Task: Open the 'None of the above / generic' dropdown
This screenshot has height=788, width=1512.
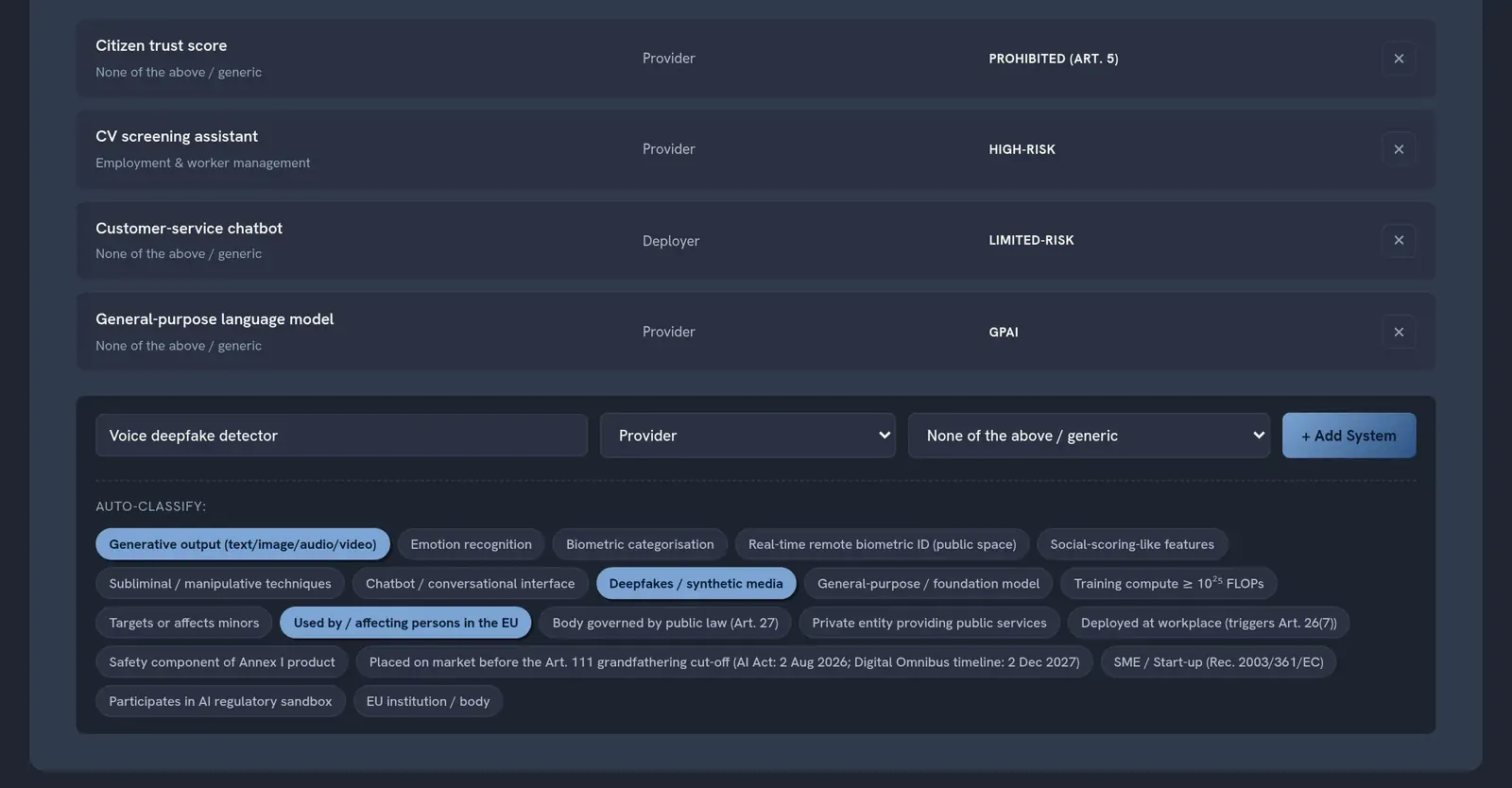Action: click(x=1089, y=436)
